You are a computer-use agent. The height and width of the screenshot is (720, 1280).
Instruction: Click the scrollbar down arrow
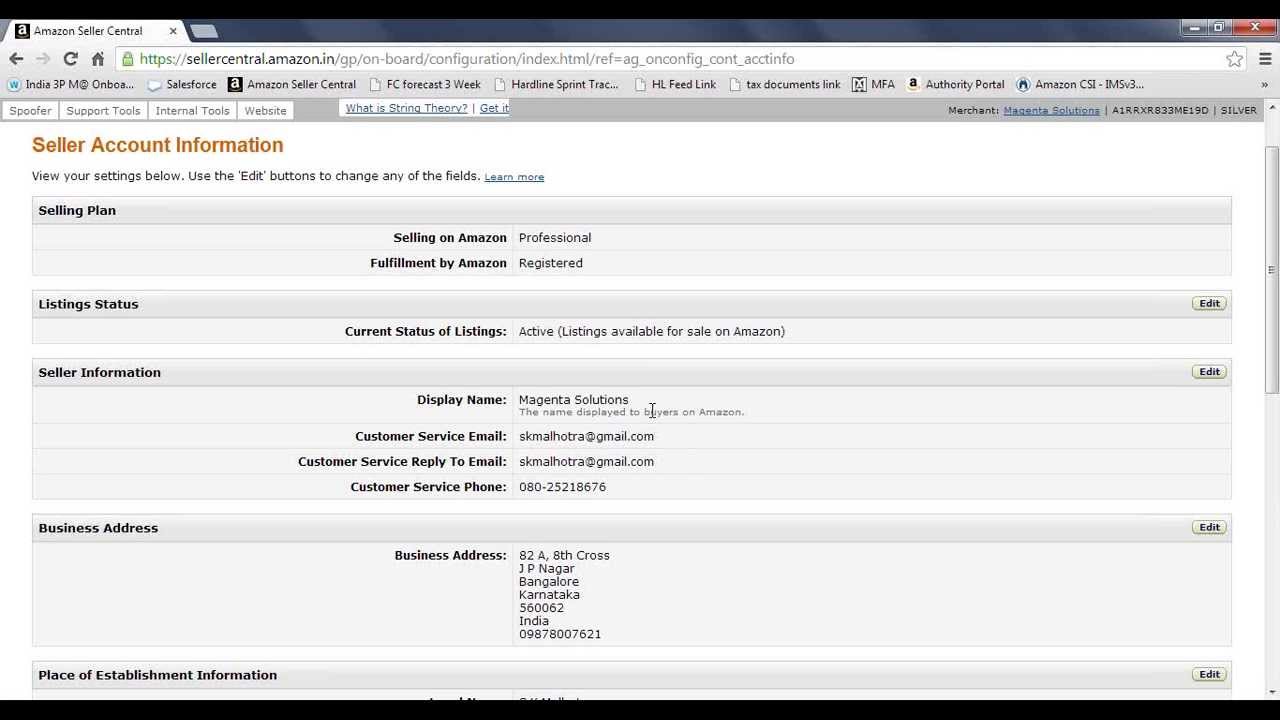point(1271,692)
